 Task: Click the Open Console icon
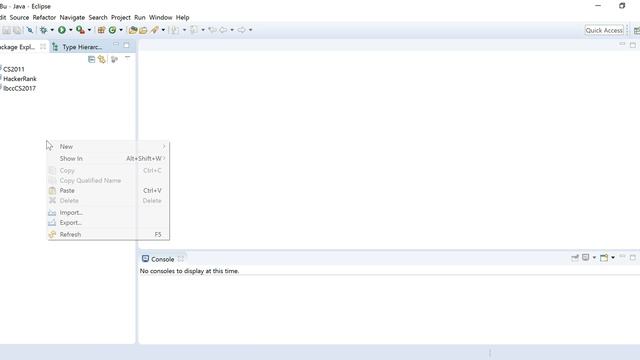[x=604, y=257]
